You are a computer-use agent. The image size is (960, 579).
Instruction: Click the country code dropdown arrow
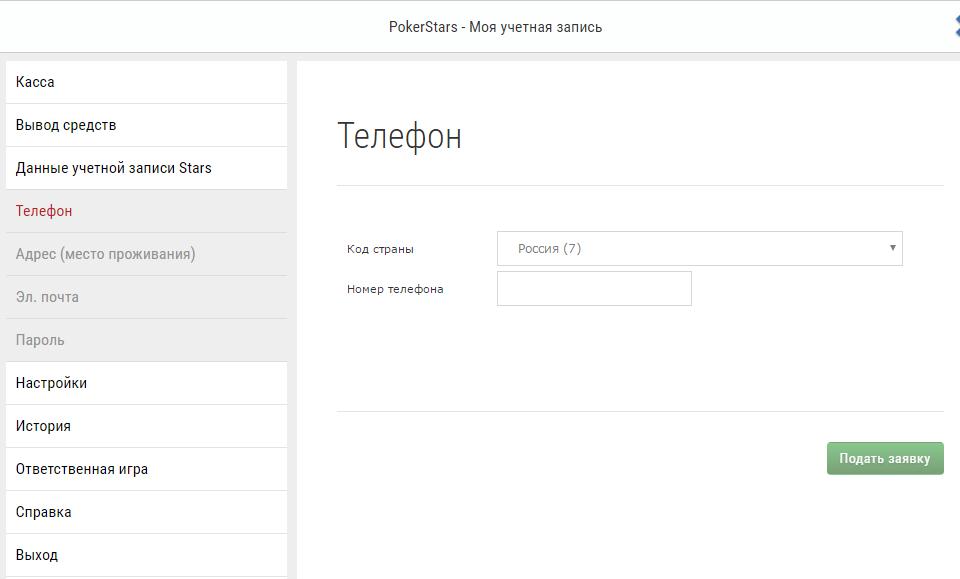(892, 248)
